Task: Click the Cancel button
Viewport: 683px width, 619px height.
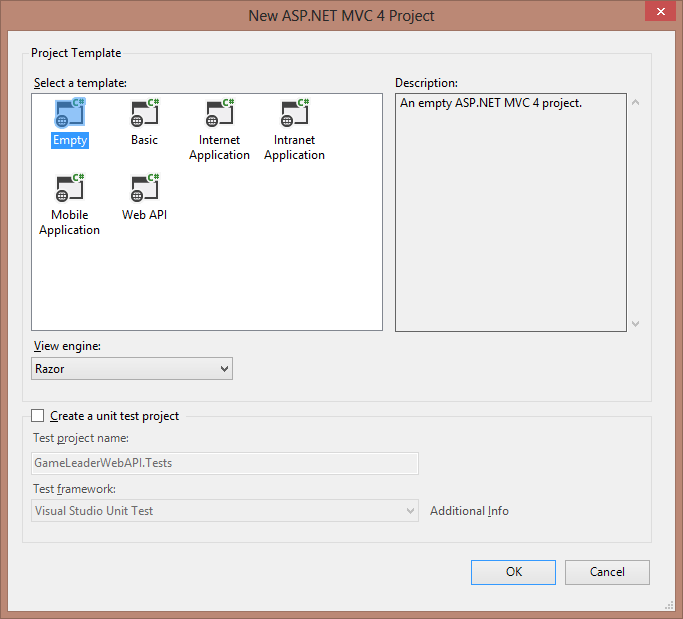Action: 607,572
